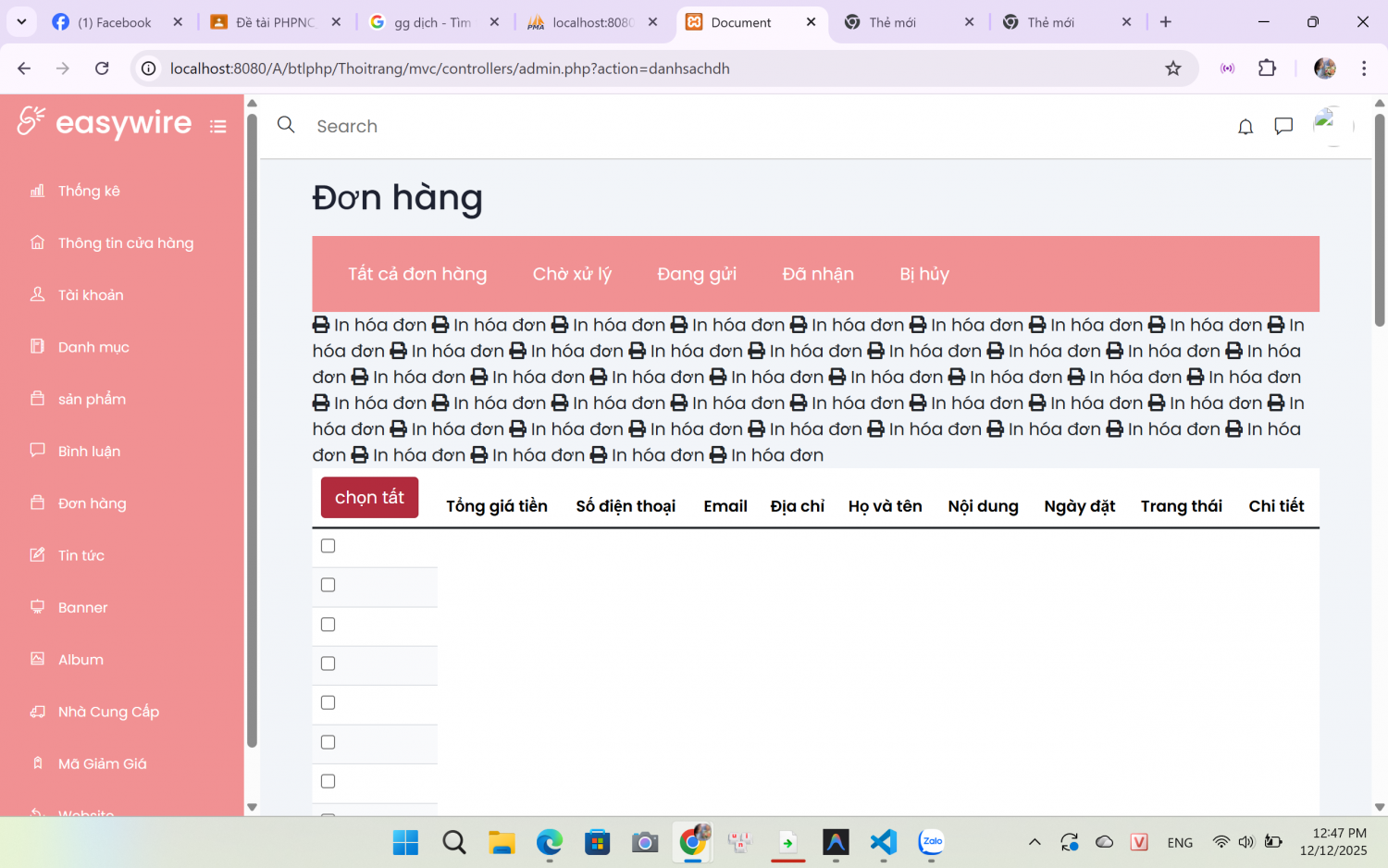Open the user profile avatar

(1333, 127)
